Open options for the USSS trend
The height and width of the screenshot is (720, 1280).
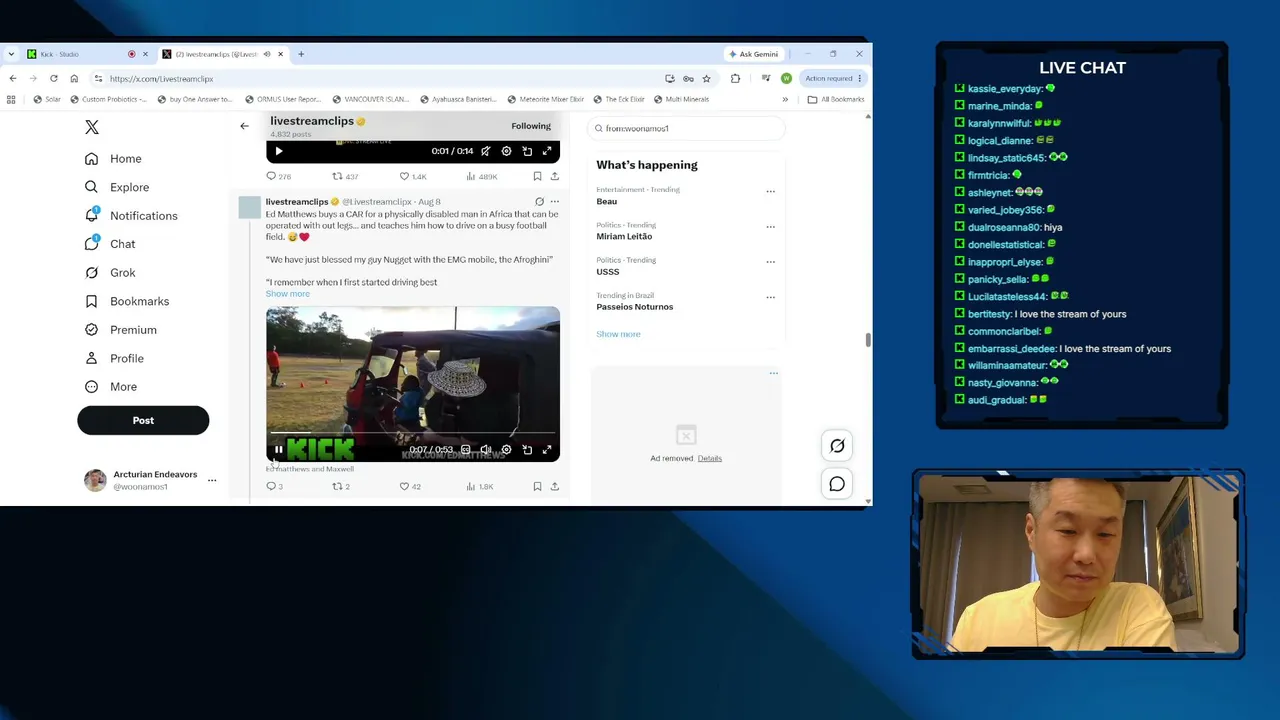point(770,262)
